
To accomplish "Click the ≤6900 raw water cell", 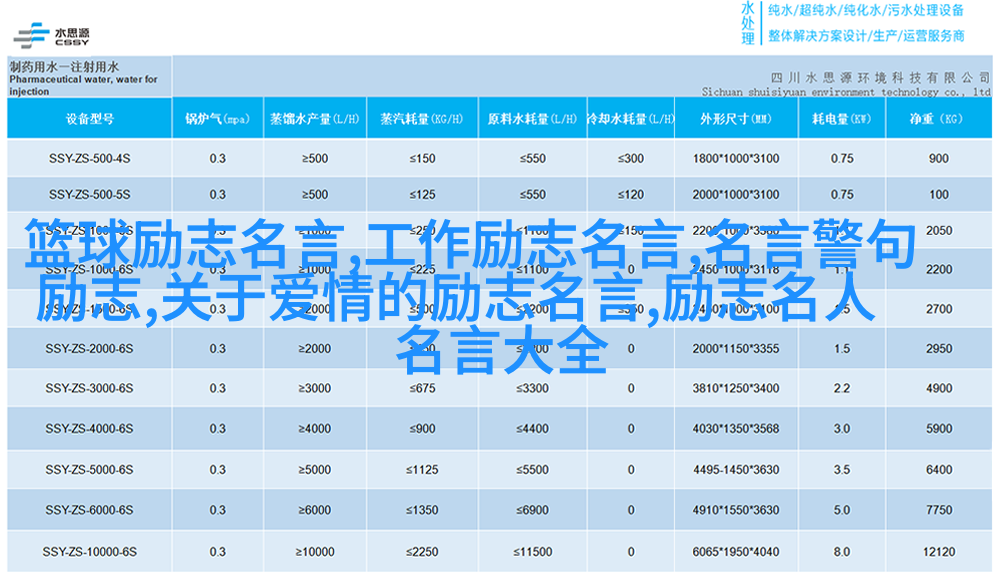I will pyautogui.click(x=533, y=510).
